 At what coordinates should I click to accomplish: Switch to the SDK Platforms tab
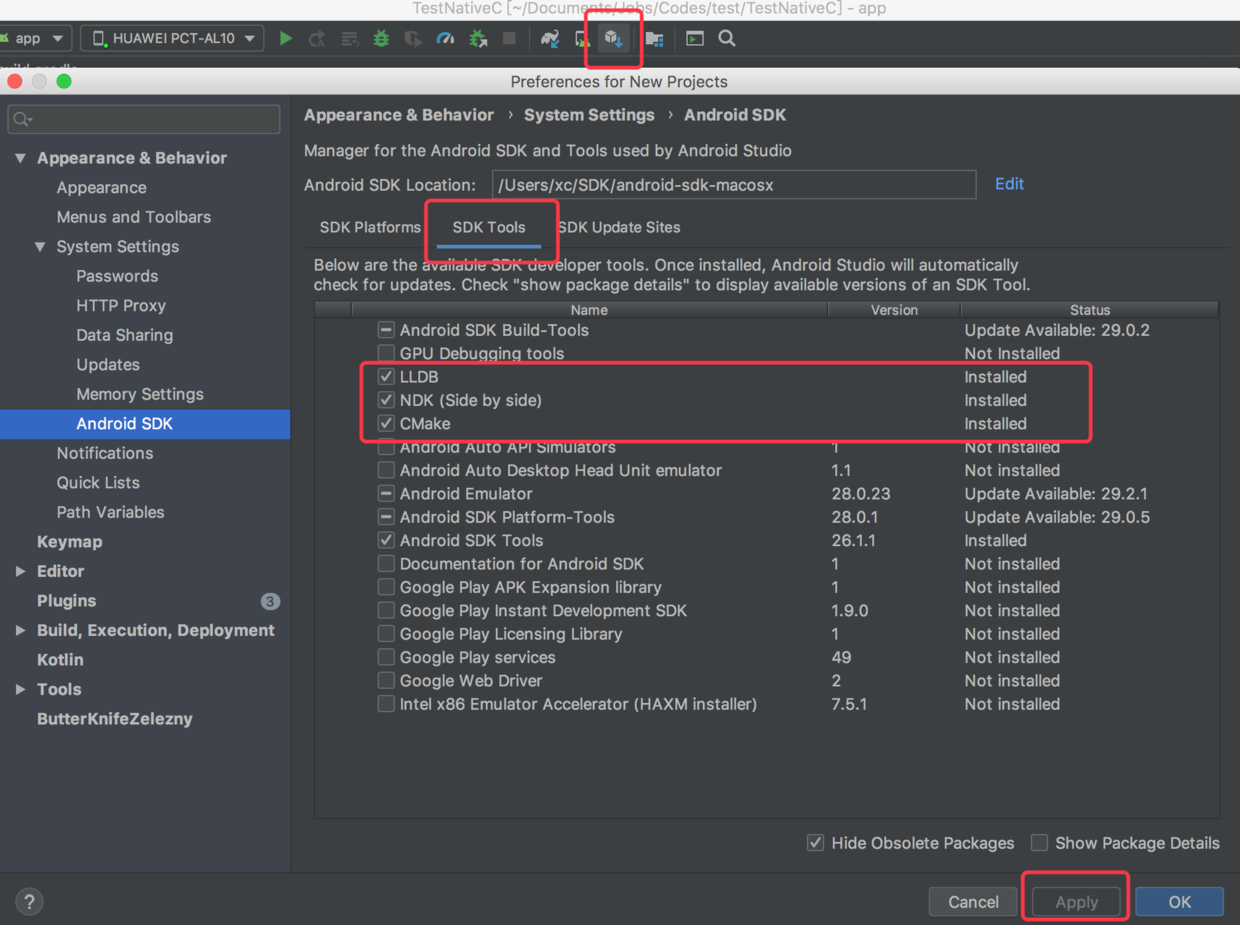(x=370, y=227)
